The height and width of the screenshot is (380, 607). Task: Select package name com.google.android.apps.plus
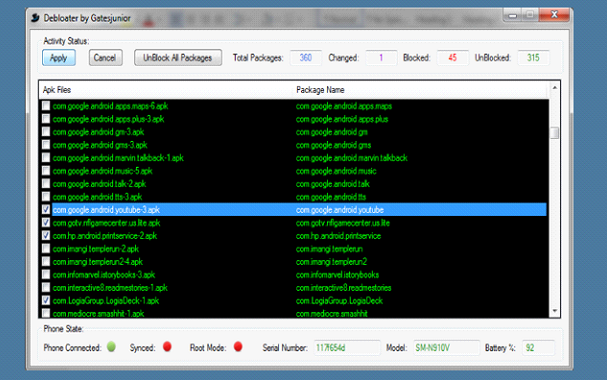point(342,119)
